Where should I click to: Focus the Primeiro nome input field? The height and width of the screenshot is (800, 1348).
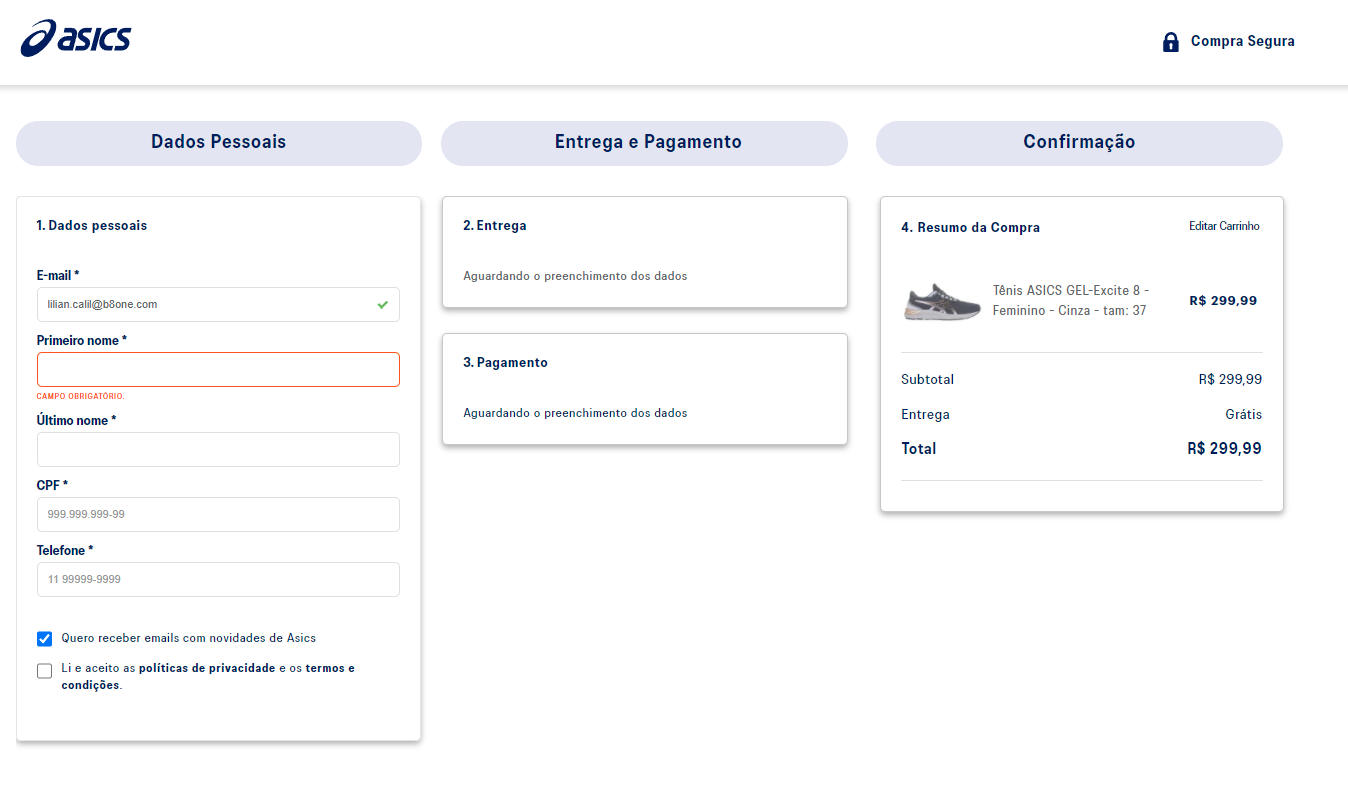[x=218, y=369]
